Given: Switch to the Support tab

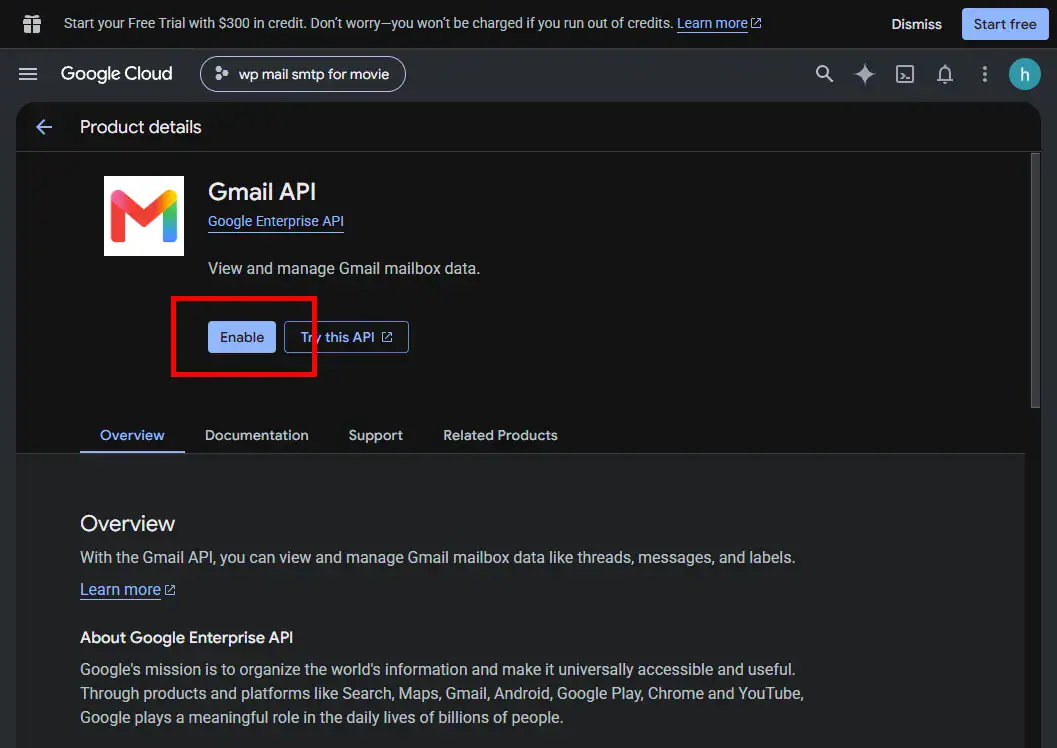Looking at the screenshot, I should [x=375, y=435].
